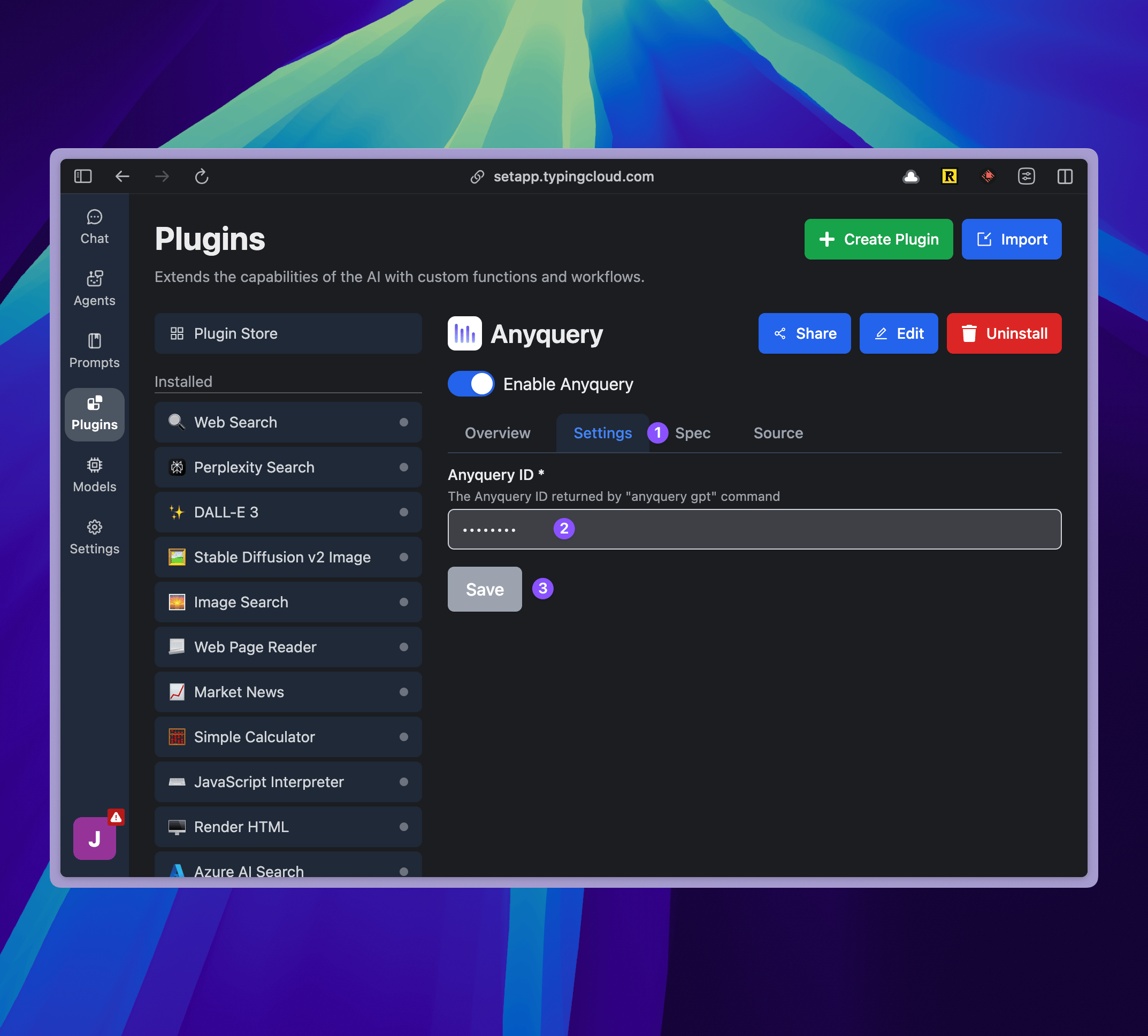Viewport: 1148px width, 1036px height.
Task: Select the JavaScript Interpreter plugin
Action: click(288, 782)
